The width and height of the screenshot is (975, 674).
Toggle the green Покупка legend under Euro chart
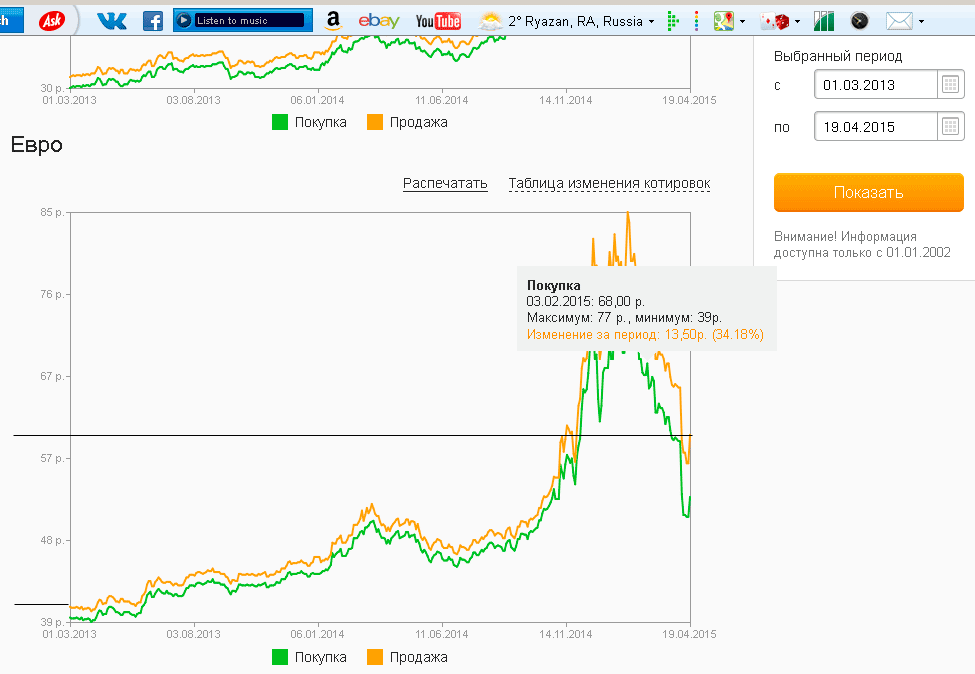tap(310, 657)
